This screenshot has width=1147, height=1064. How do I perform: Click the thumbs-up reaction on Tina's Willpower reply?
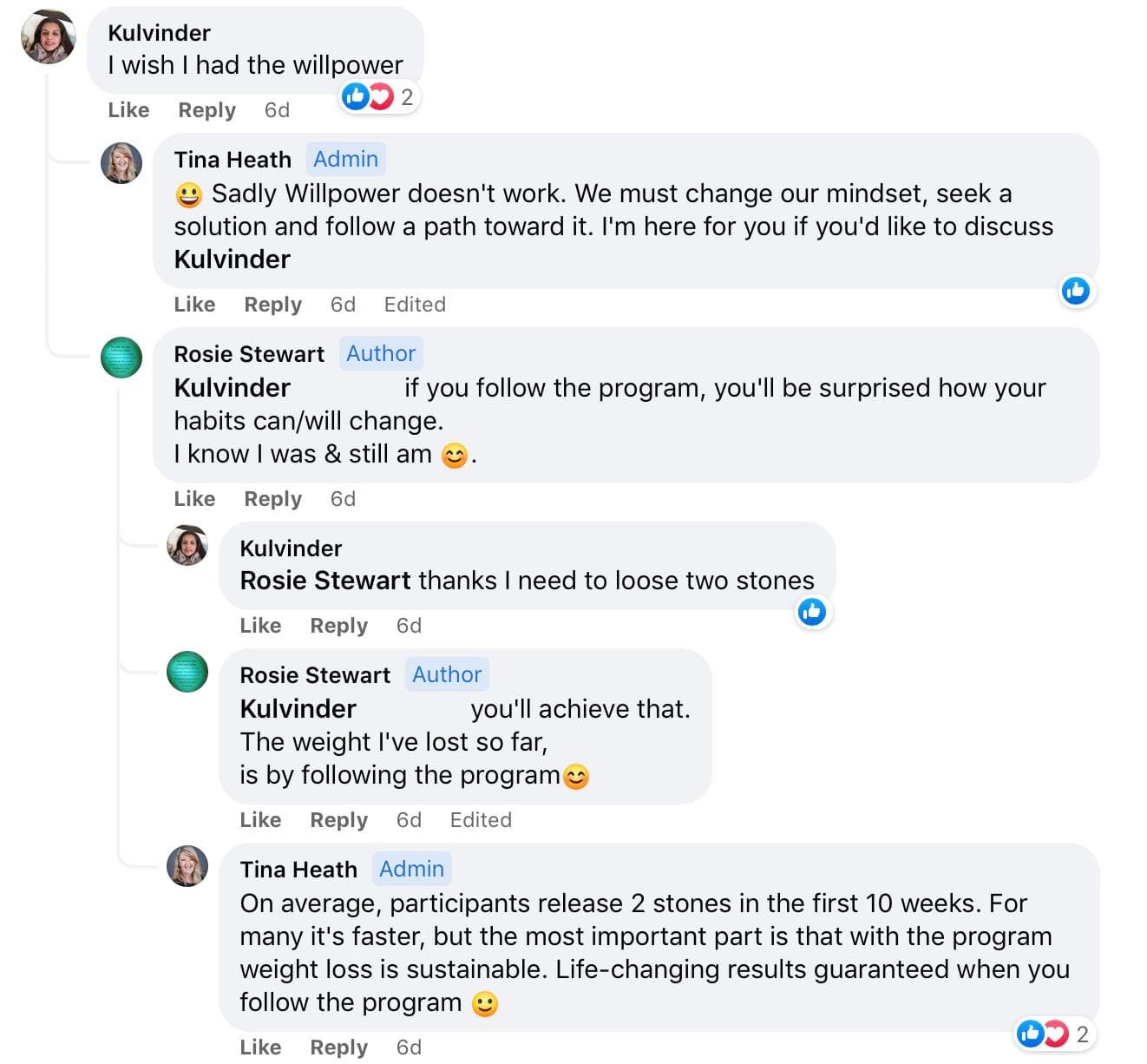point(1076,290)
